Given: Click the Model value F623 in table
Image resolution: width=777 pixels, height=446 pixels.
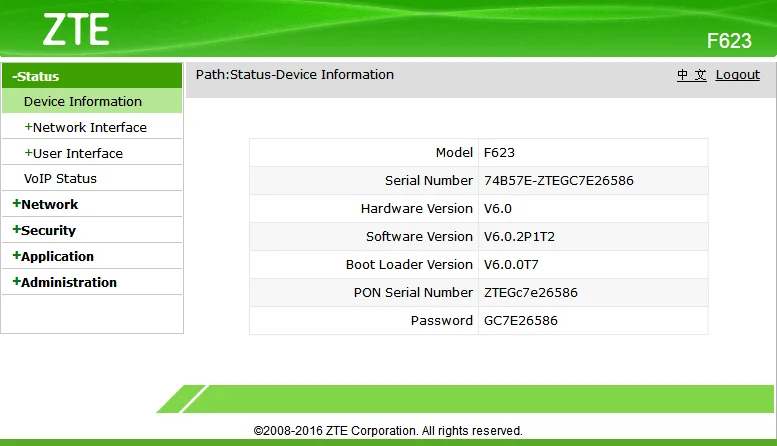Looking at the screenshot, I should [500, 153].
